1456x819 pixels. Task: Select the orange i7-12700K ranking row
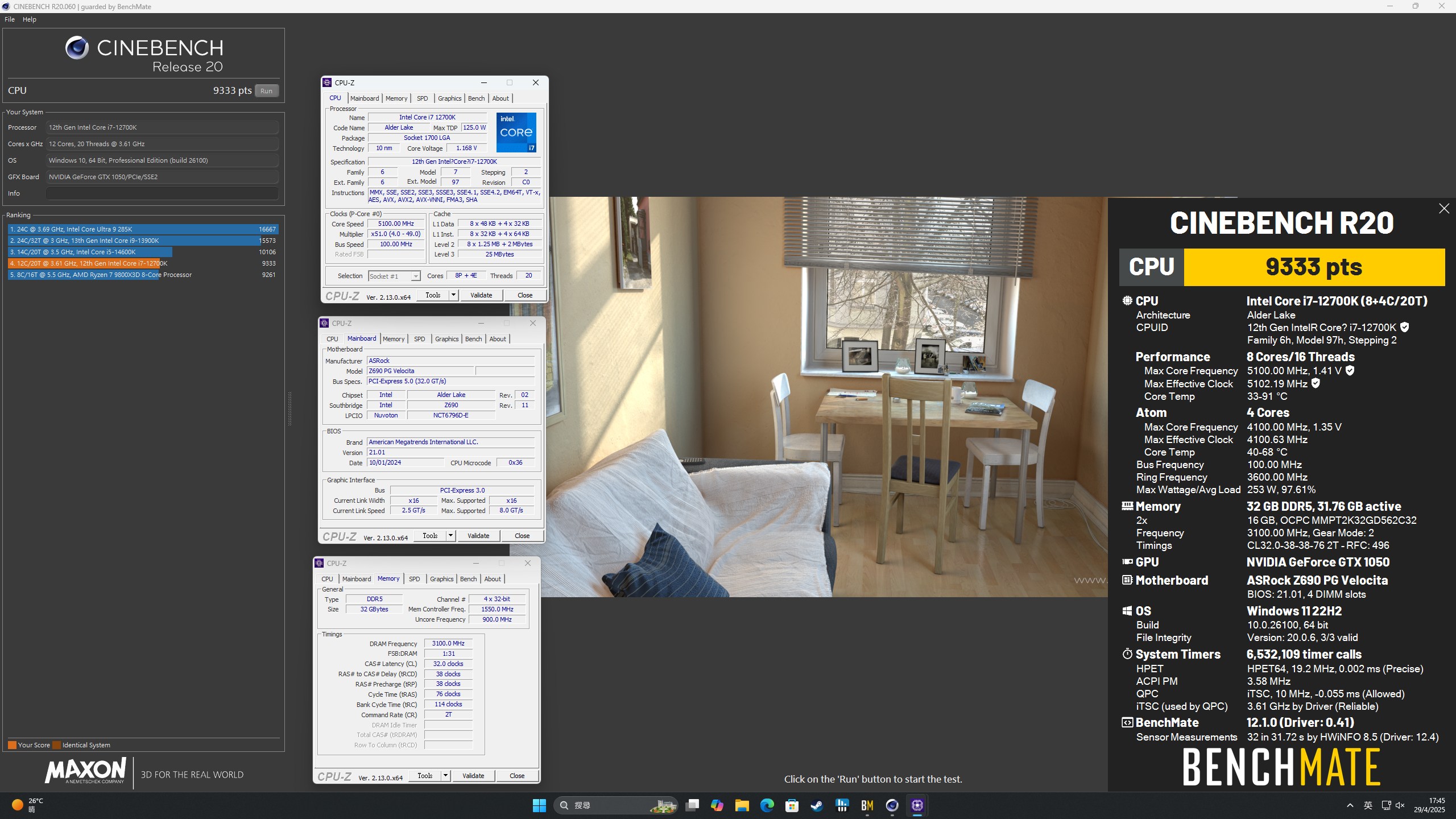coord(143,263)
